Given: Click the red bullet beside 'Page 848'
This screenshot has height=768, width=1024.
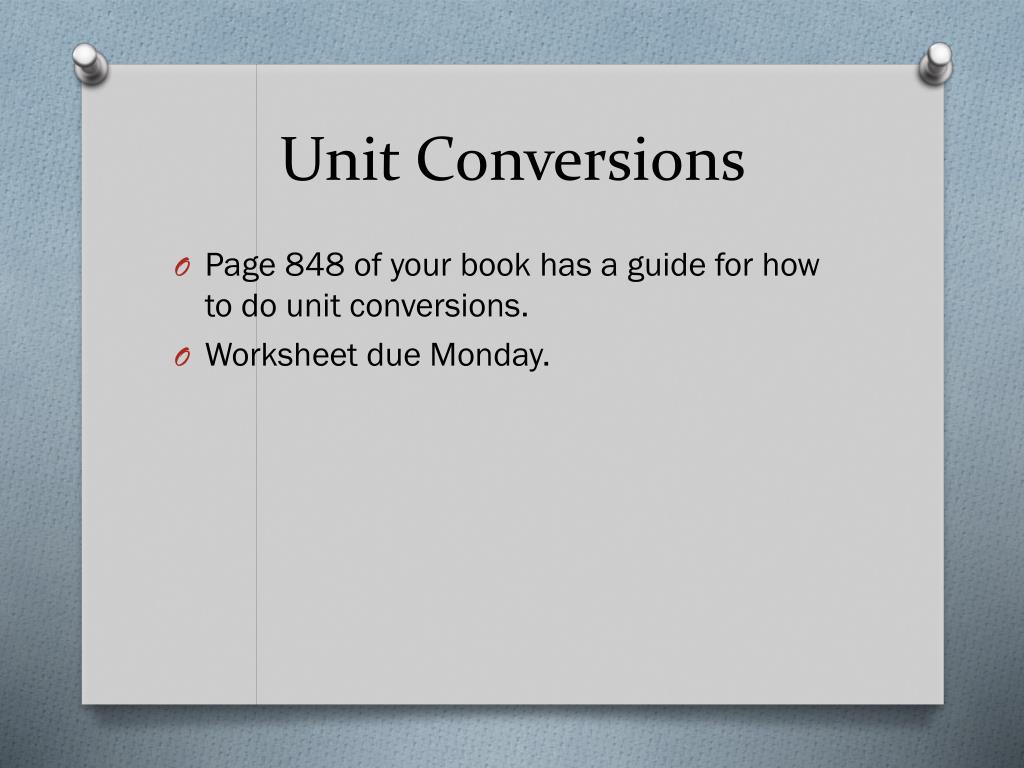Looking at the screenshot, I should click(x=182, y=267).
